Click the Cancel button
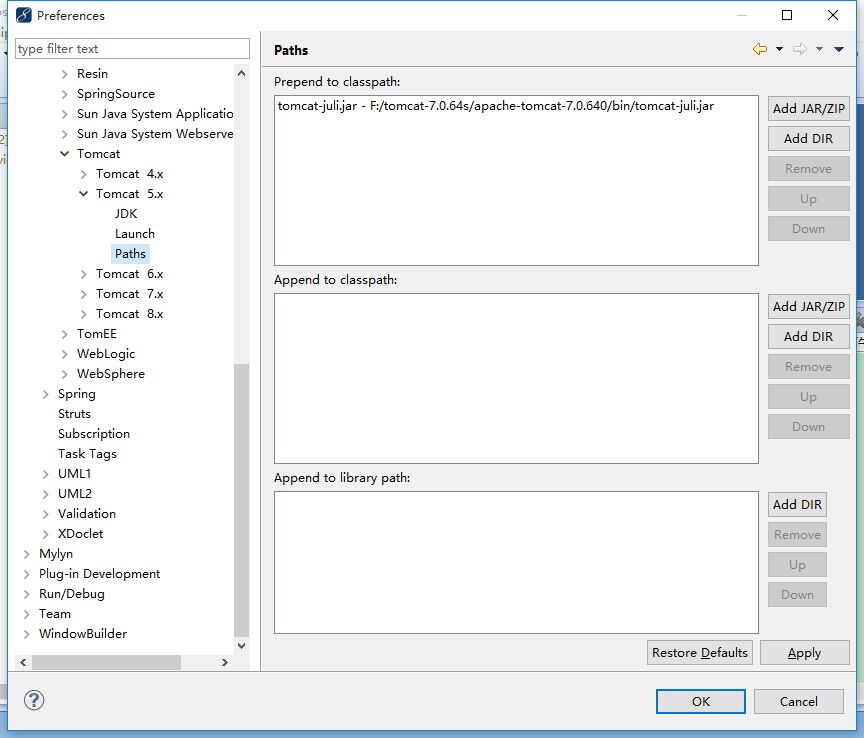Viewport: 864px width, 738px height. point(798,702)
